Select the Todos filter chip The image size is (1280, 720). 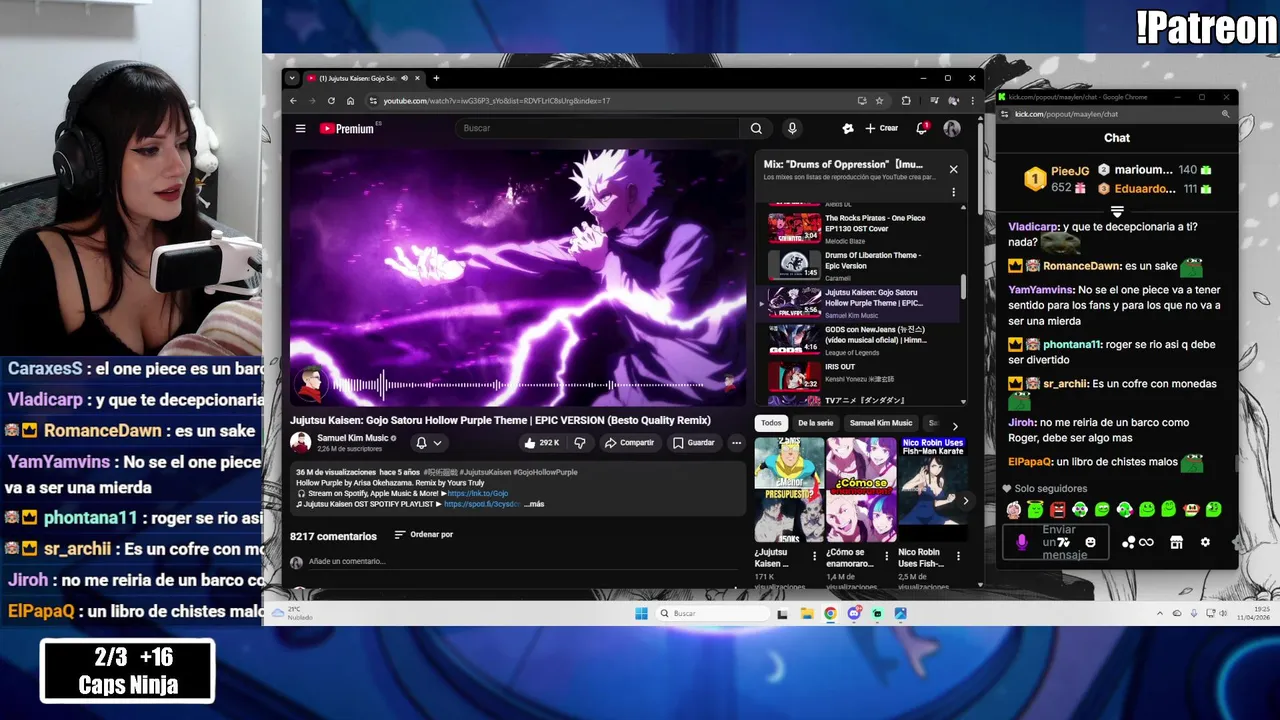click(771, 423)
